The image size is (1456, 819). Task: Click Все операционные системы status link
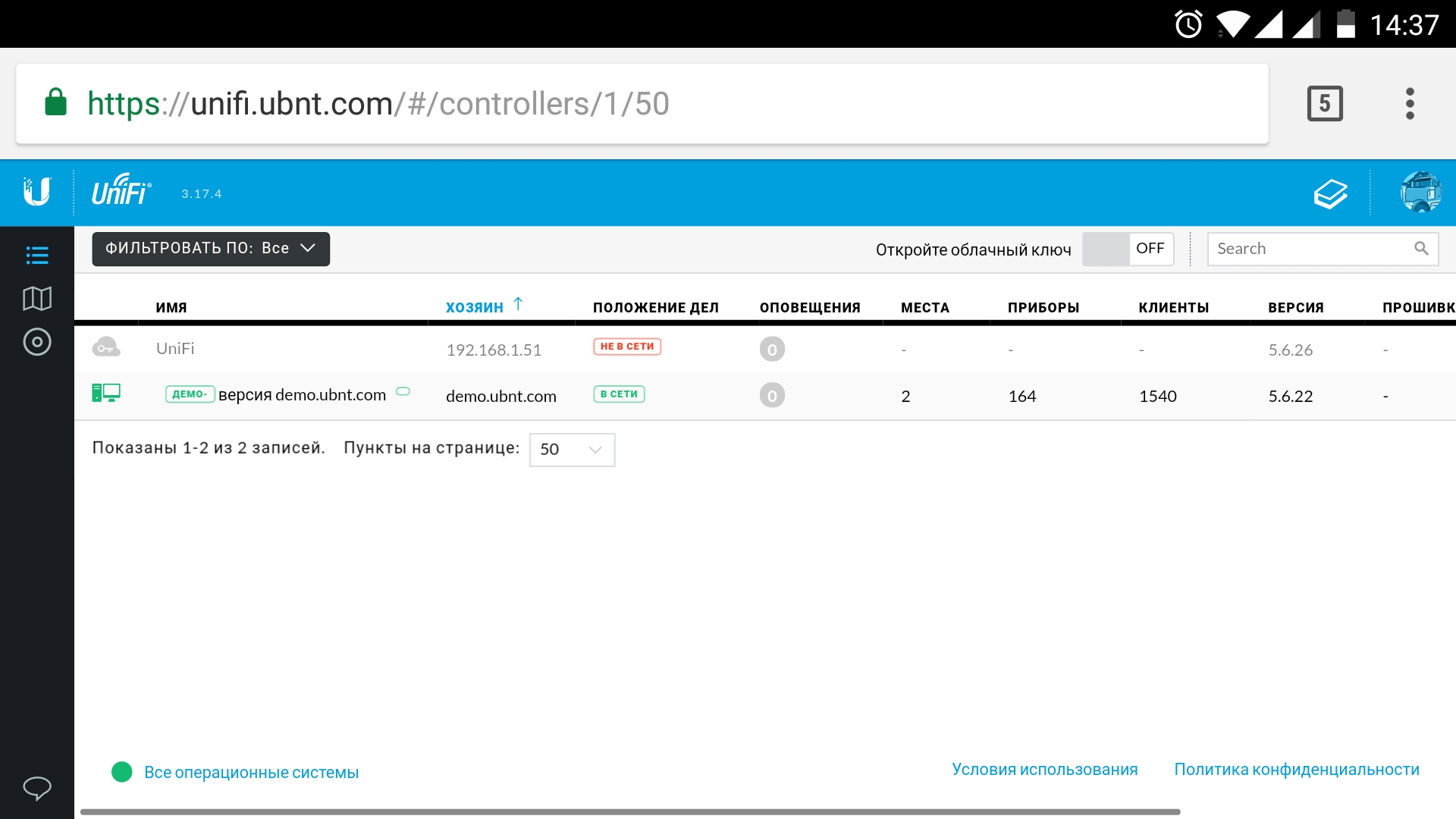pos(252,773)
